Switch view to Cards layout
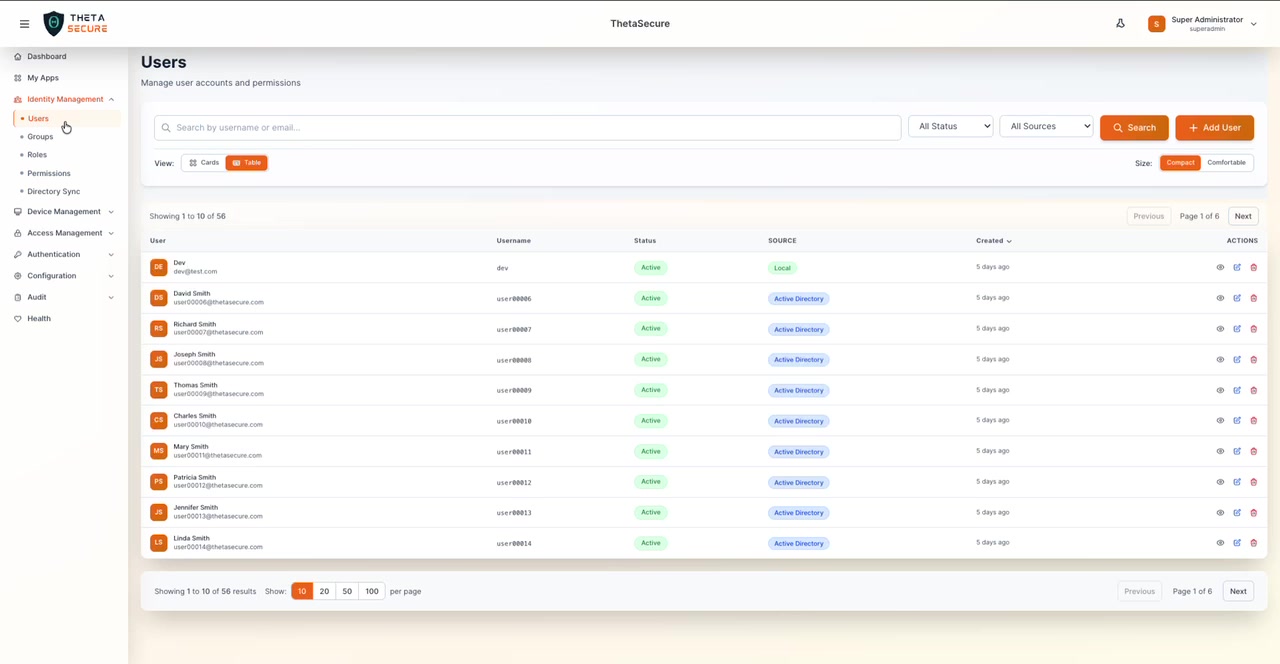1280x664 pixels. click(x=203, y=162)
